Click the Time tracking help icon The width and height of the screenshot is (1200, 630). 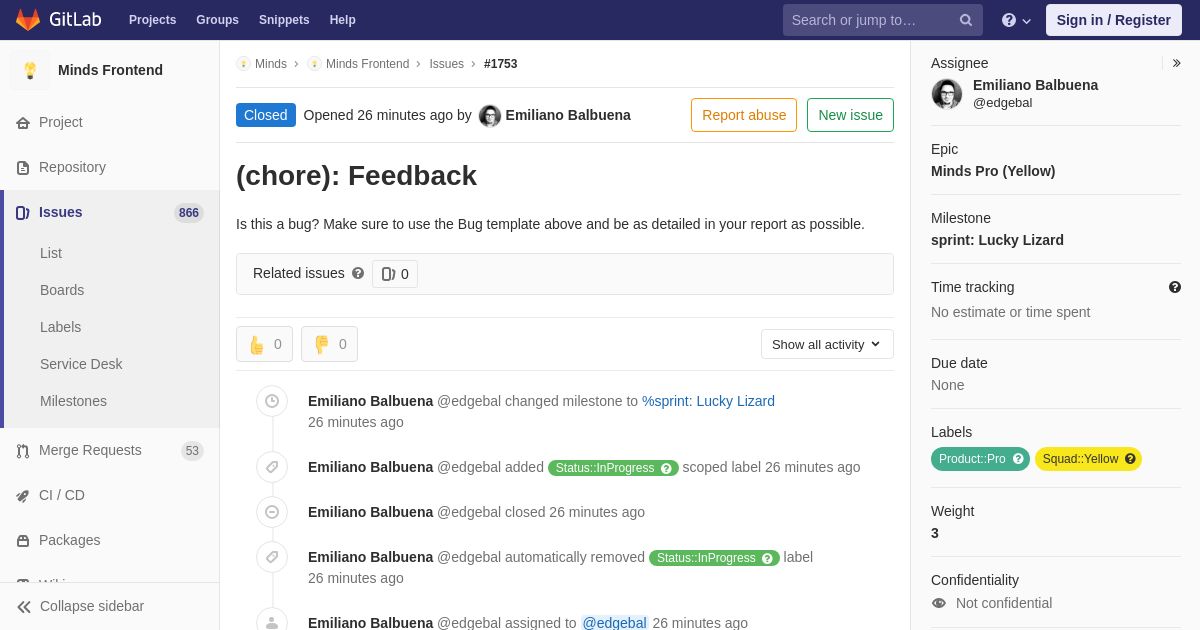point(1175,287)
